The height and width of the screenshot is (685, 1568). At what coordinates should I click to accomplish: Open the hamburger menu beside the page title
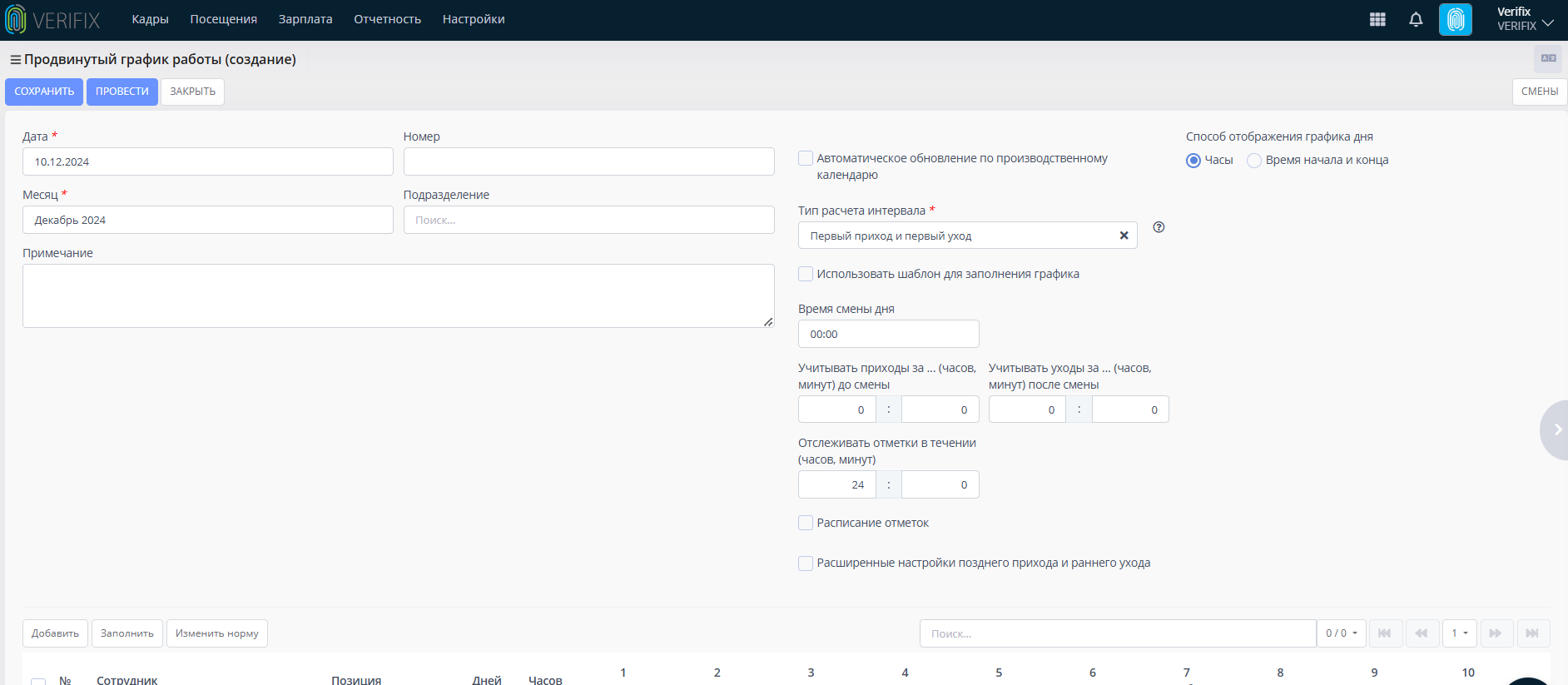(x=15, y=60)
